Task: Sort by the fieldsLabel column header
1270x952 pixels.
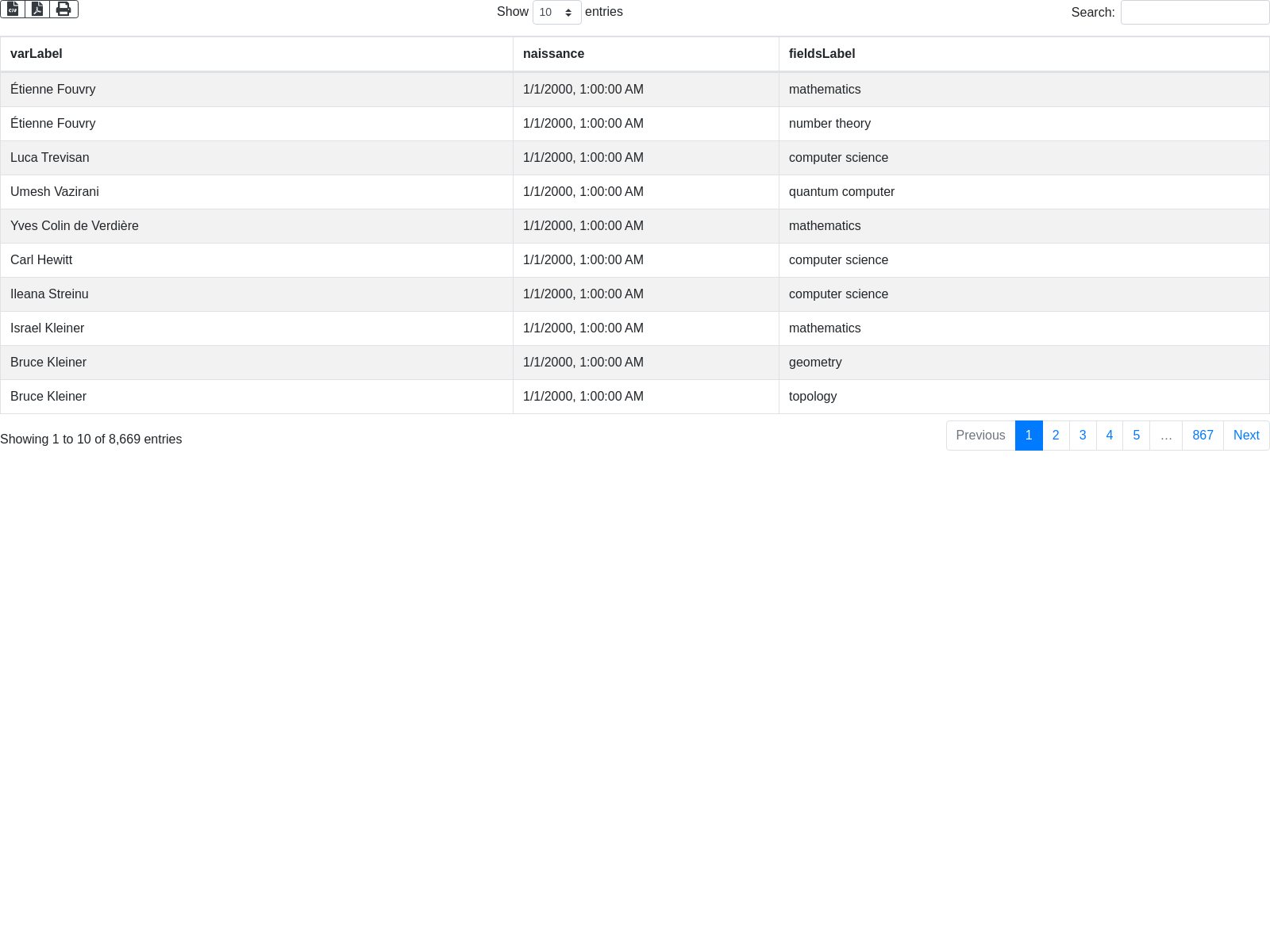Action: pos(822,54)
